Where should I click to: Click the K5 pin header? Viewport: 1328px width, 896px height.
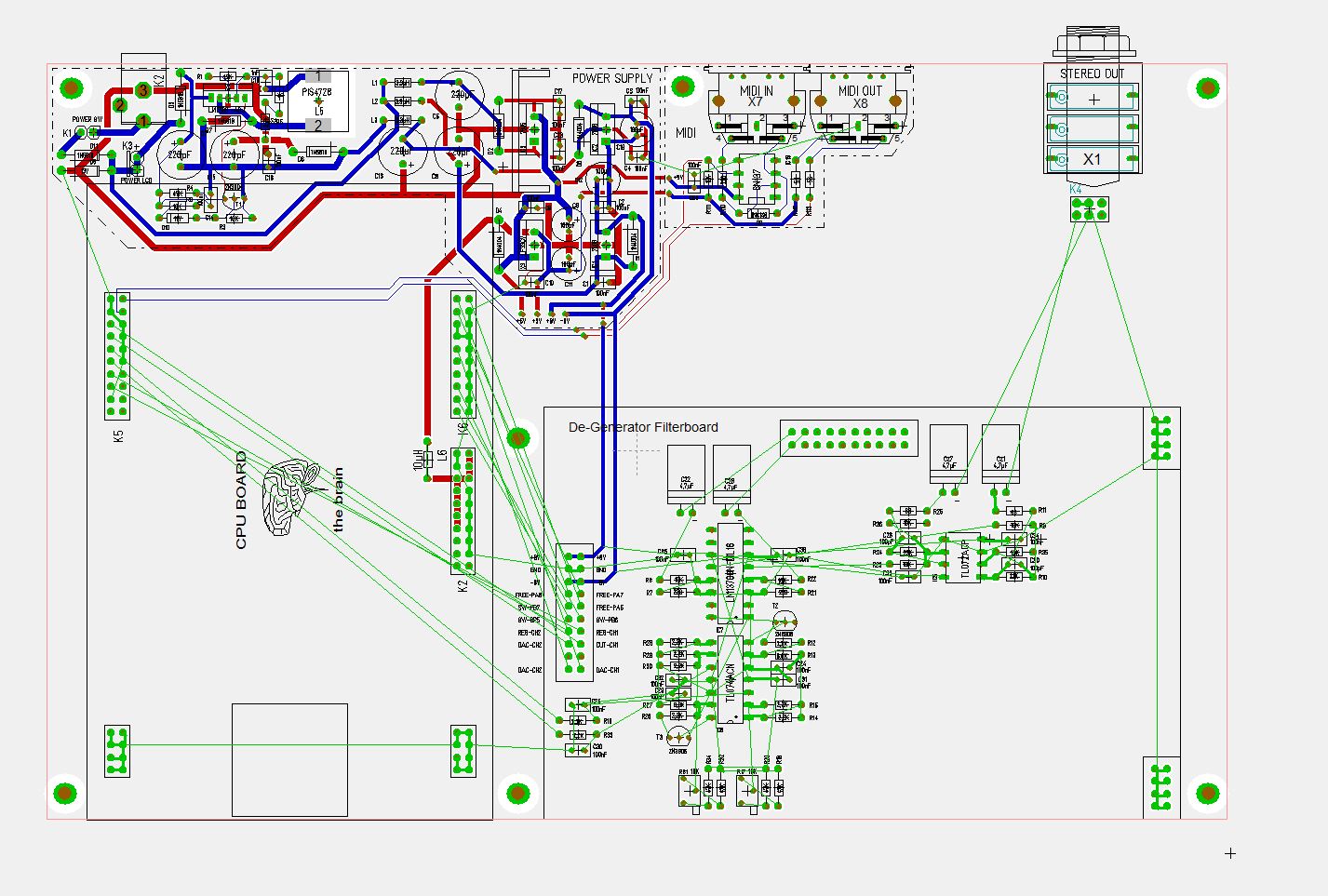click(117, 355)
